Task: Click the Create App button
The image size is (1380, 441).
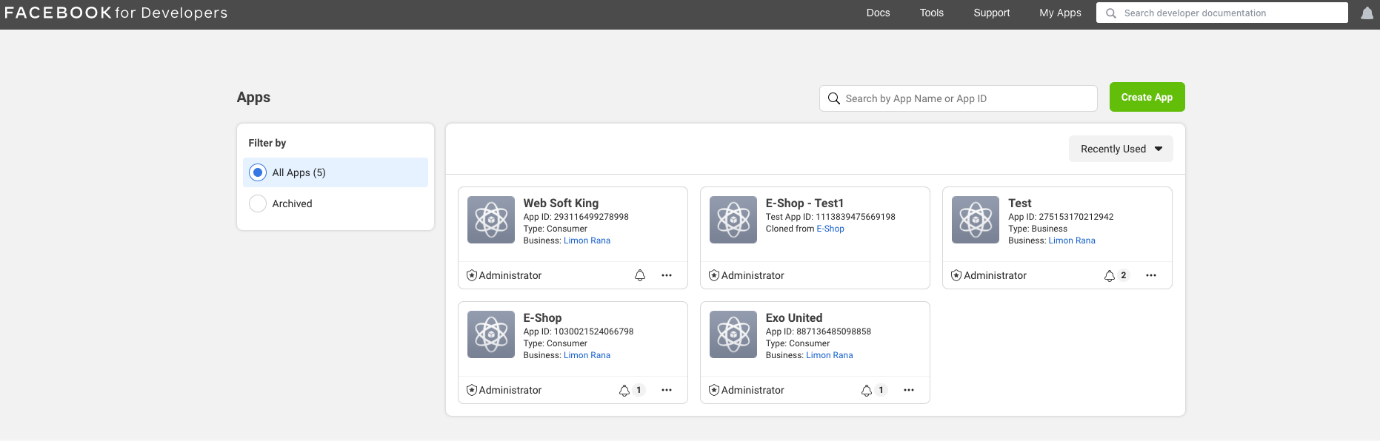Action: click(1147, 97)
